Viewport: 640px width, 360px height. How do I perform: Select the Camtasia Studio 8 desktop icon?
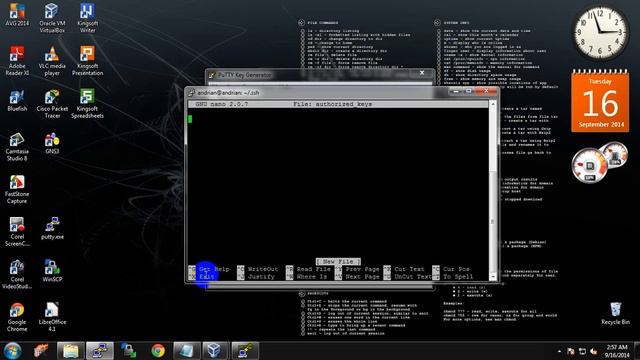(17, 147)
